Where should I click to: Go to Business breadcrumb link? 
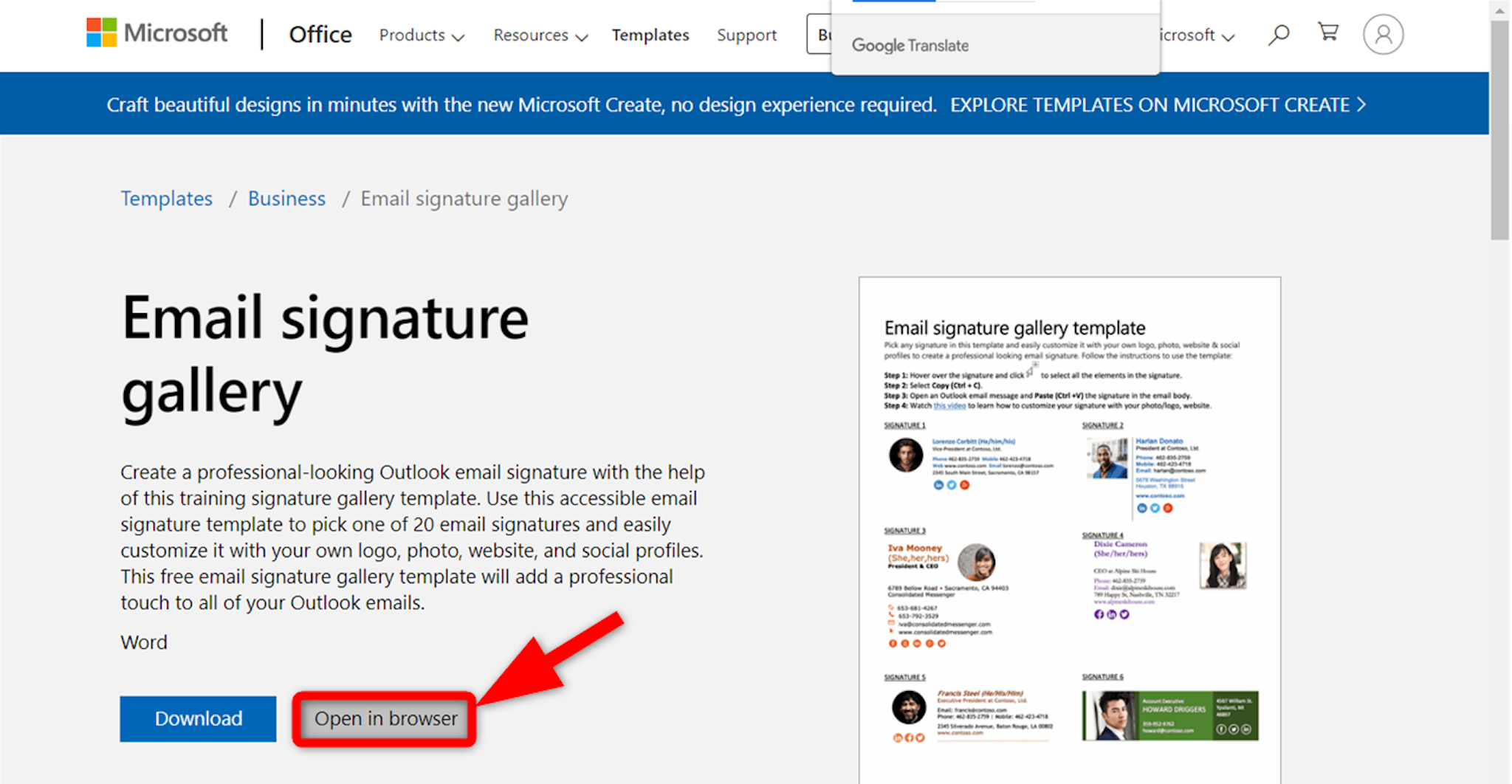click(x=286, y=199)
